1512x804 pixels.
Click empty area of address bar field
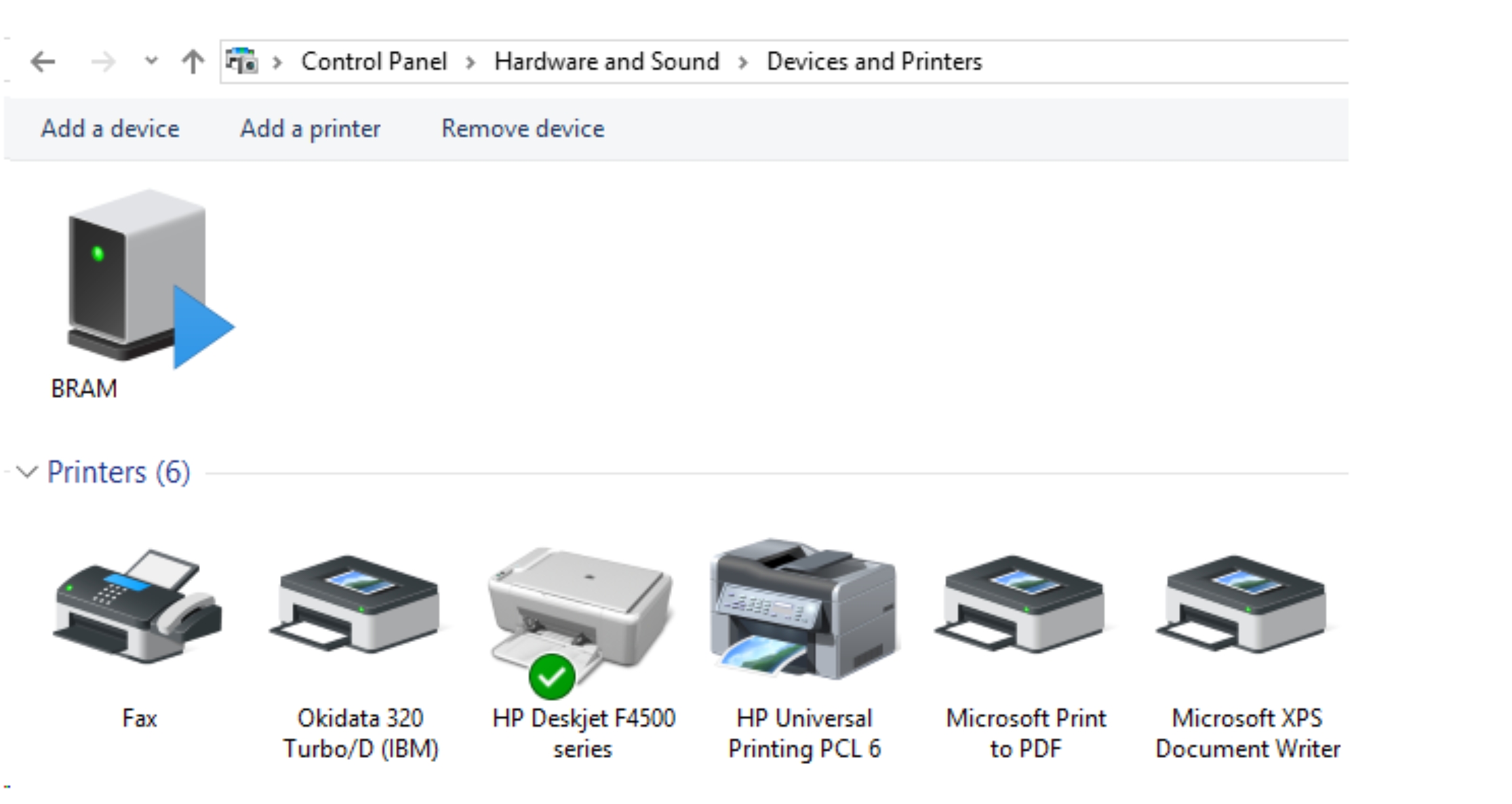1166,62
